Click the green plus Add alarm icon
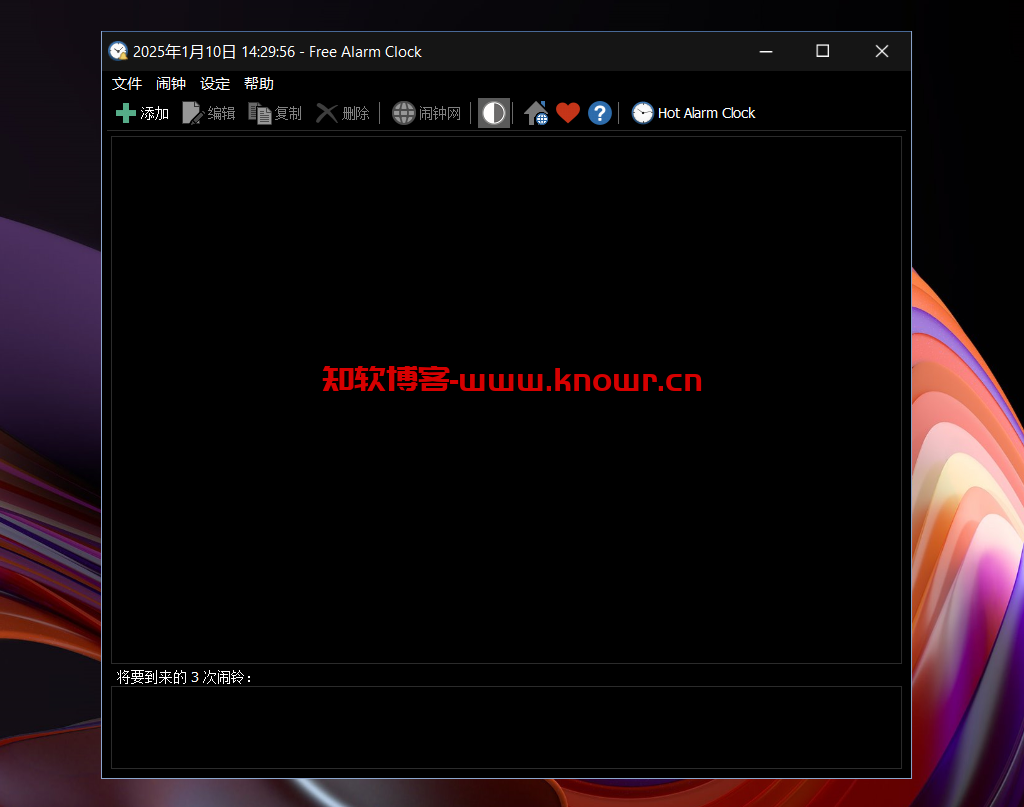This screenshot has height=807, width=1024. point(125,113)
